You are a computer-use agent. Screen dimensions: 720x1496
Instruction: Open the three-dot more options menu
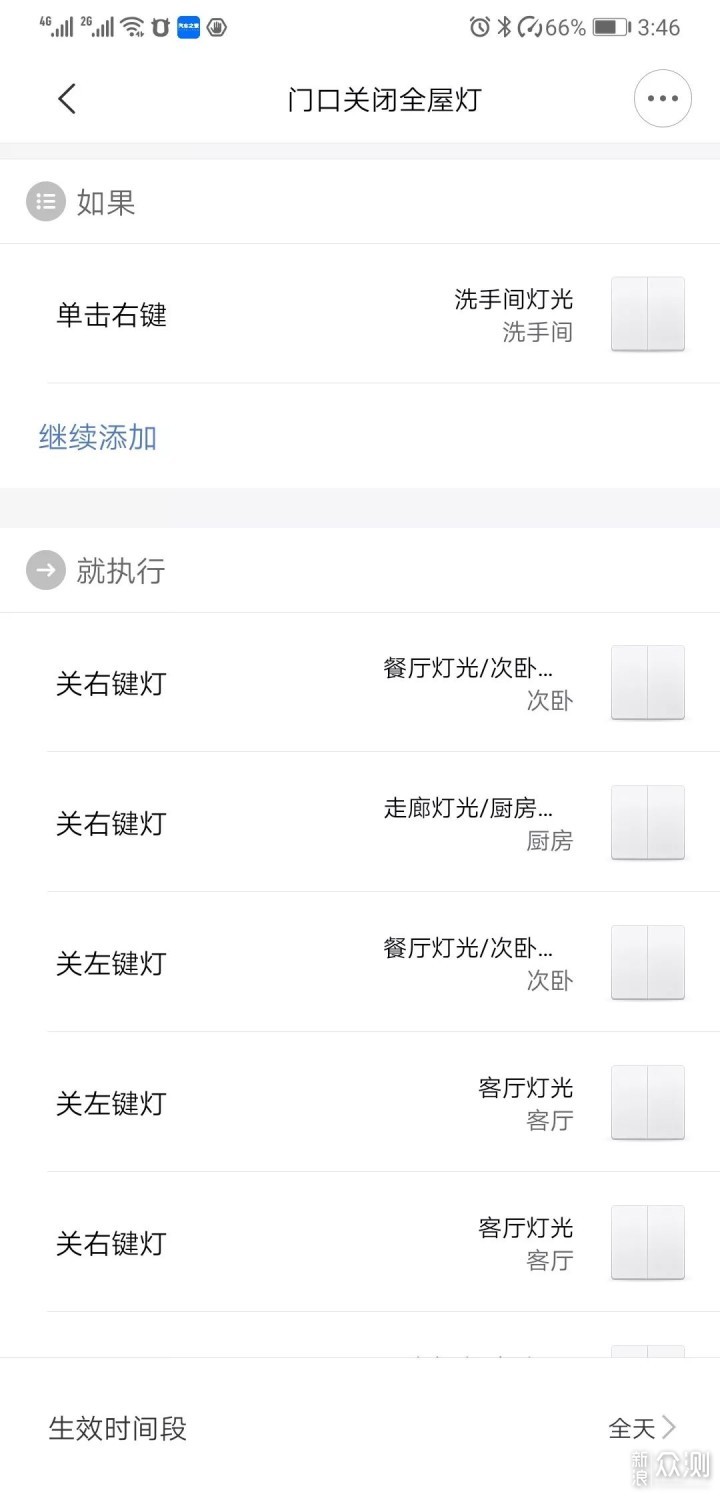coord(662,99)
